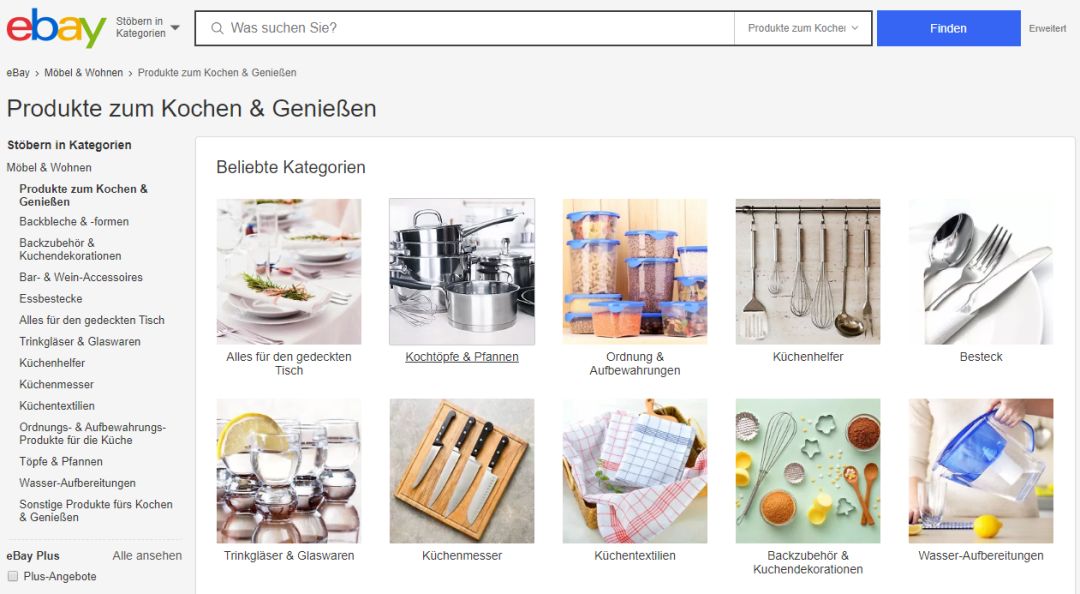Viewport: 1080px width, 594px height.
Task: Choose the Küchenmesser knives image
Action: pos(462,471)
